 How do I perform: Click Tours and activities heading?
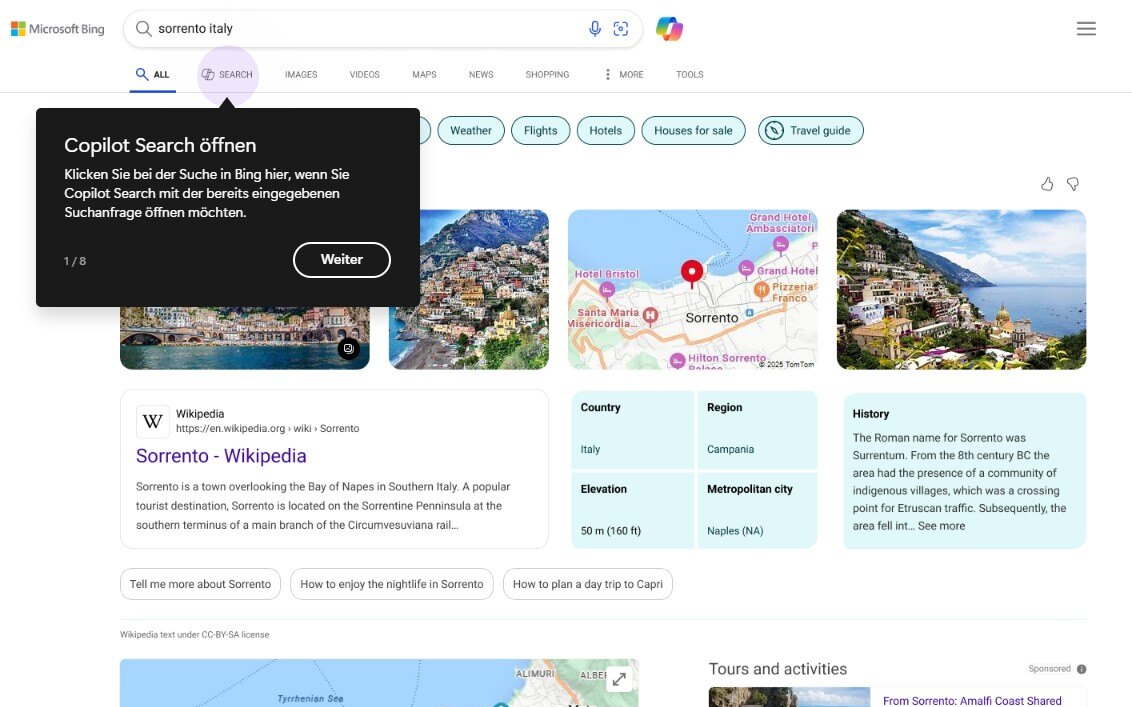coord(778,669)
